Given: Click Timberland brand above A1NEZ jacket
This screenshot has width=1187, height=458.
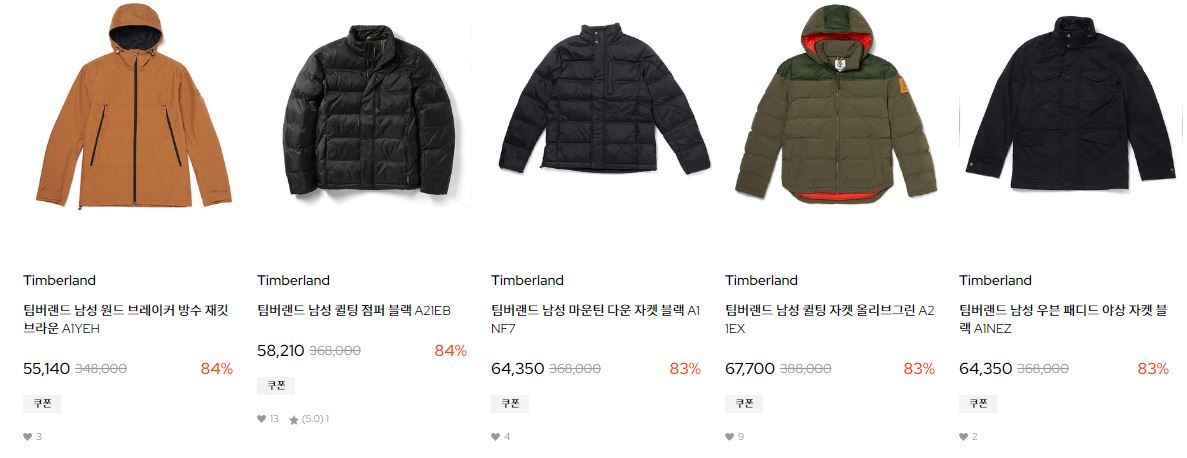Looking at the screenshot, I should coord(995,280).
